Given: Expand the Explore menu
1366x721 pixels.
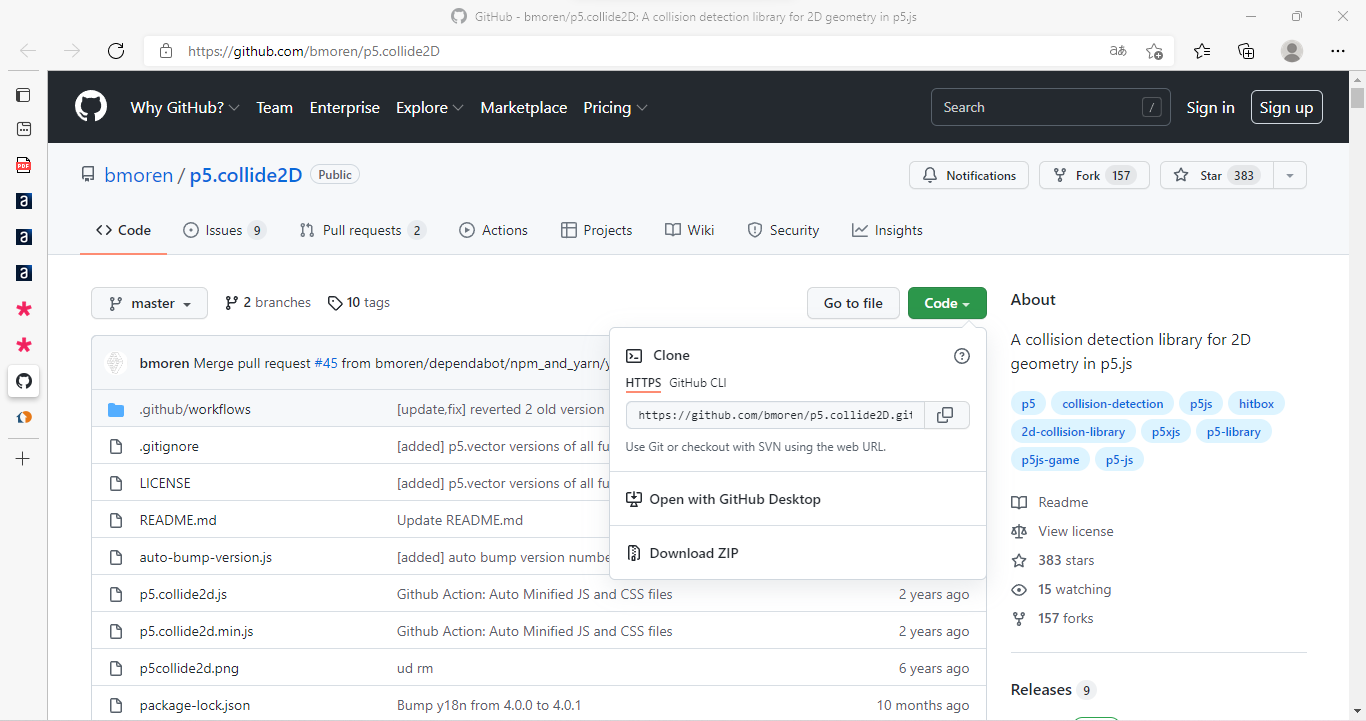Looking at the screenshot, I should click(x=430, y=107).
